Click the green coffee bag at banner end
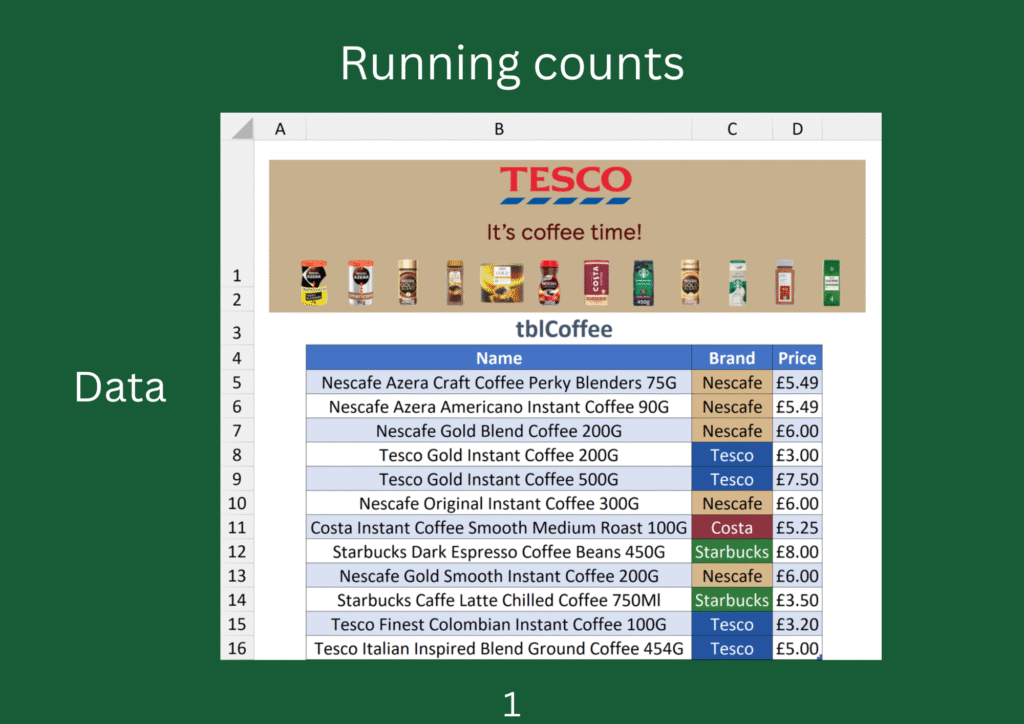The width and height of the screenshot is (1024, 724). 831,283
